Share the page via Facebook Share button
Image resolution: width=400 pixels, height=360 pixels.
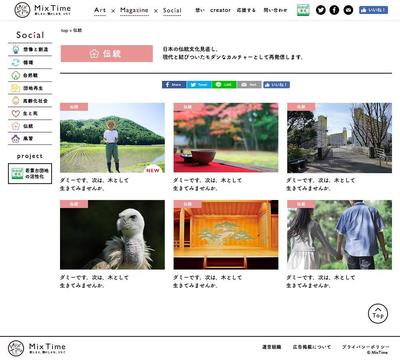174,85
